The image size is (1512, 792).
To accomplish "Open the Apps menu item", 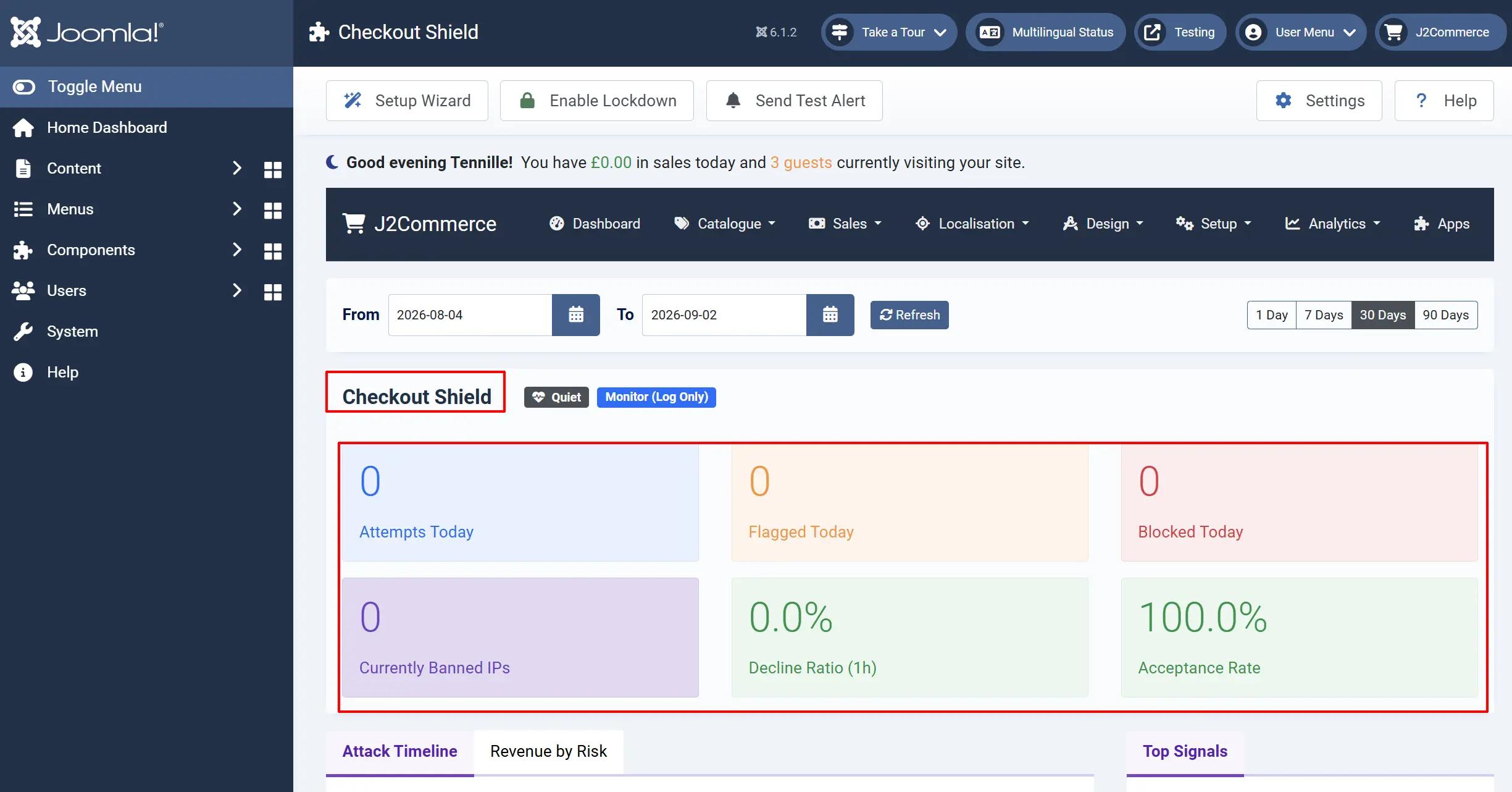I will [x=1442, y=224].
